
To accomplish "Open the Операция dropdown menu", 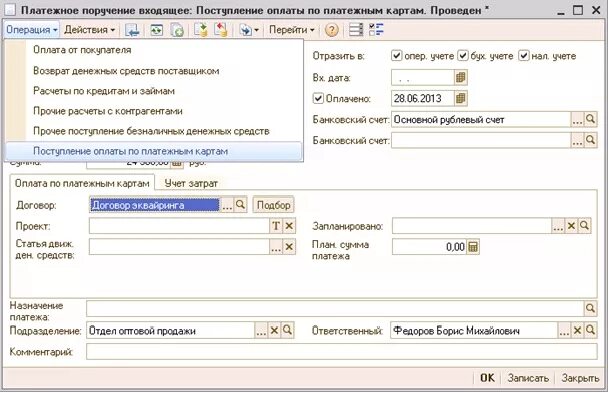I will tap(32, 30).
